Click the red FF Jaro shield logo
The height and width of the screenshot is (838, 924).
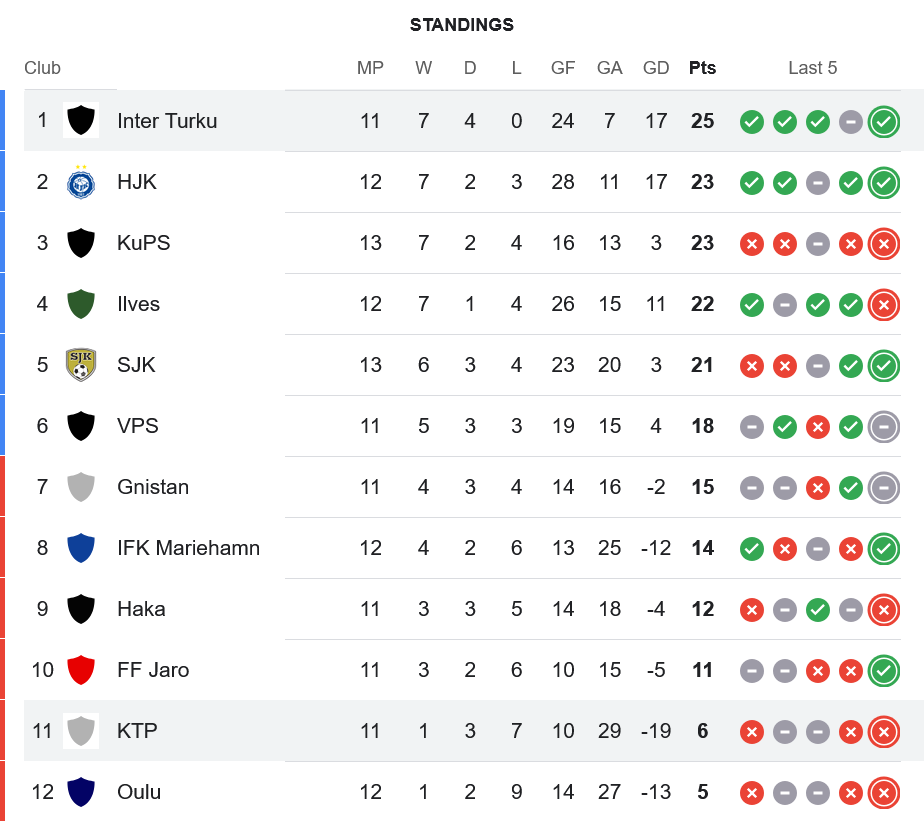(81, 670)
